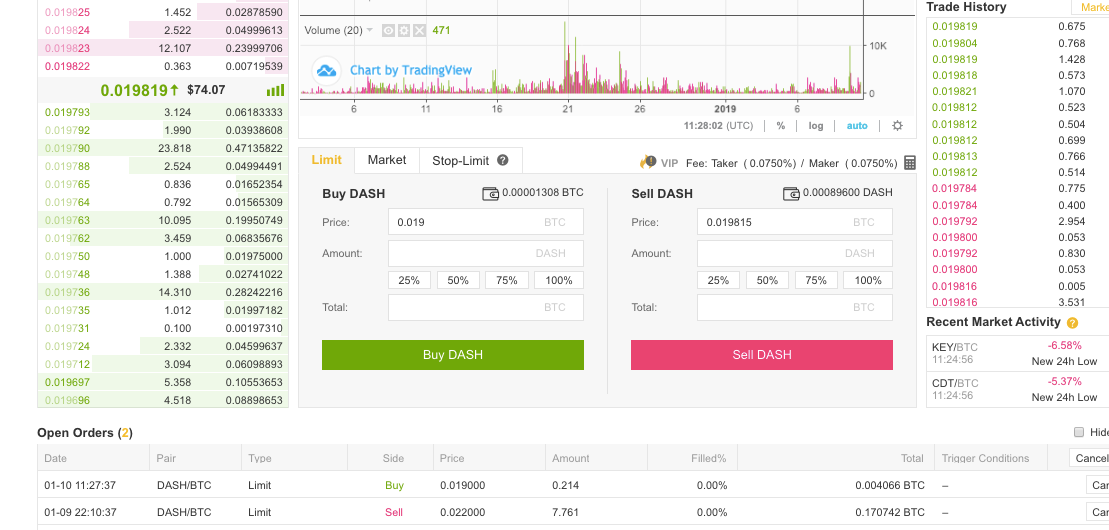Select 50% amount for buying DASH
This screenshot has width=1109, height=530.
click(458, 280)
